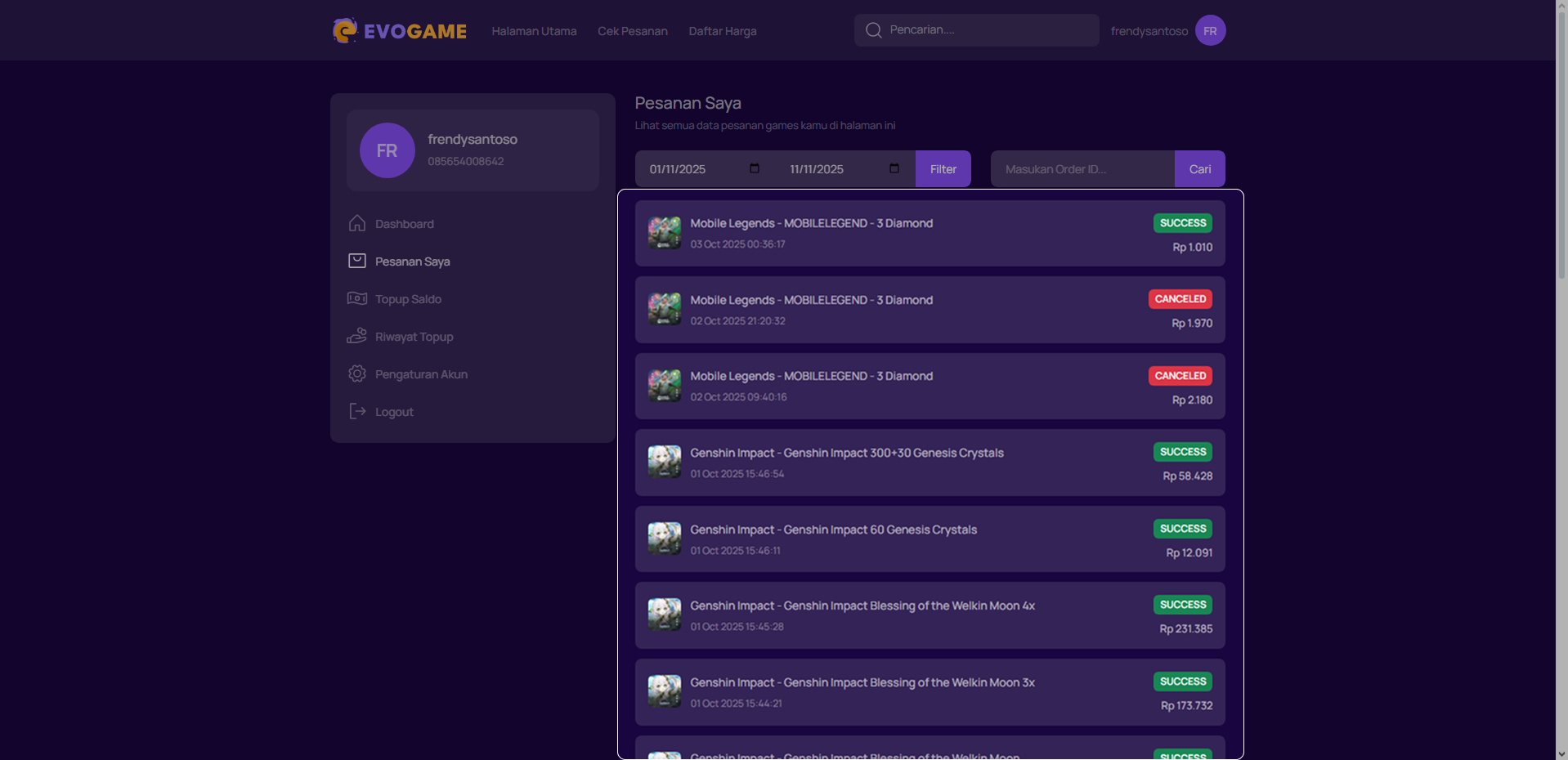Click thumbnail of Rp 1.970 order
This screenshot has height=760, width=1568.
tap(664, 309)
